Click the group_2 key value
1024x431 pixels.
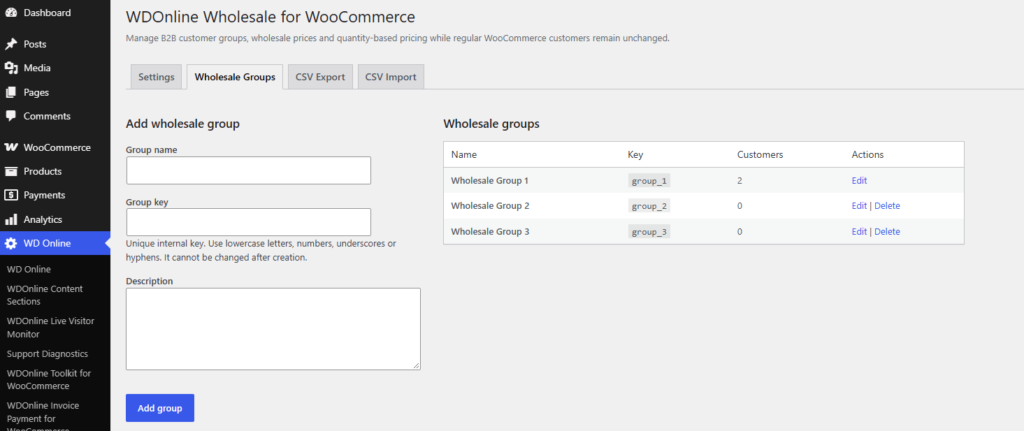(x=649, y=206)
